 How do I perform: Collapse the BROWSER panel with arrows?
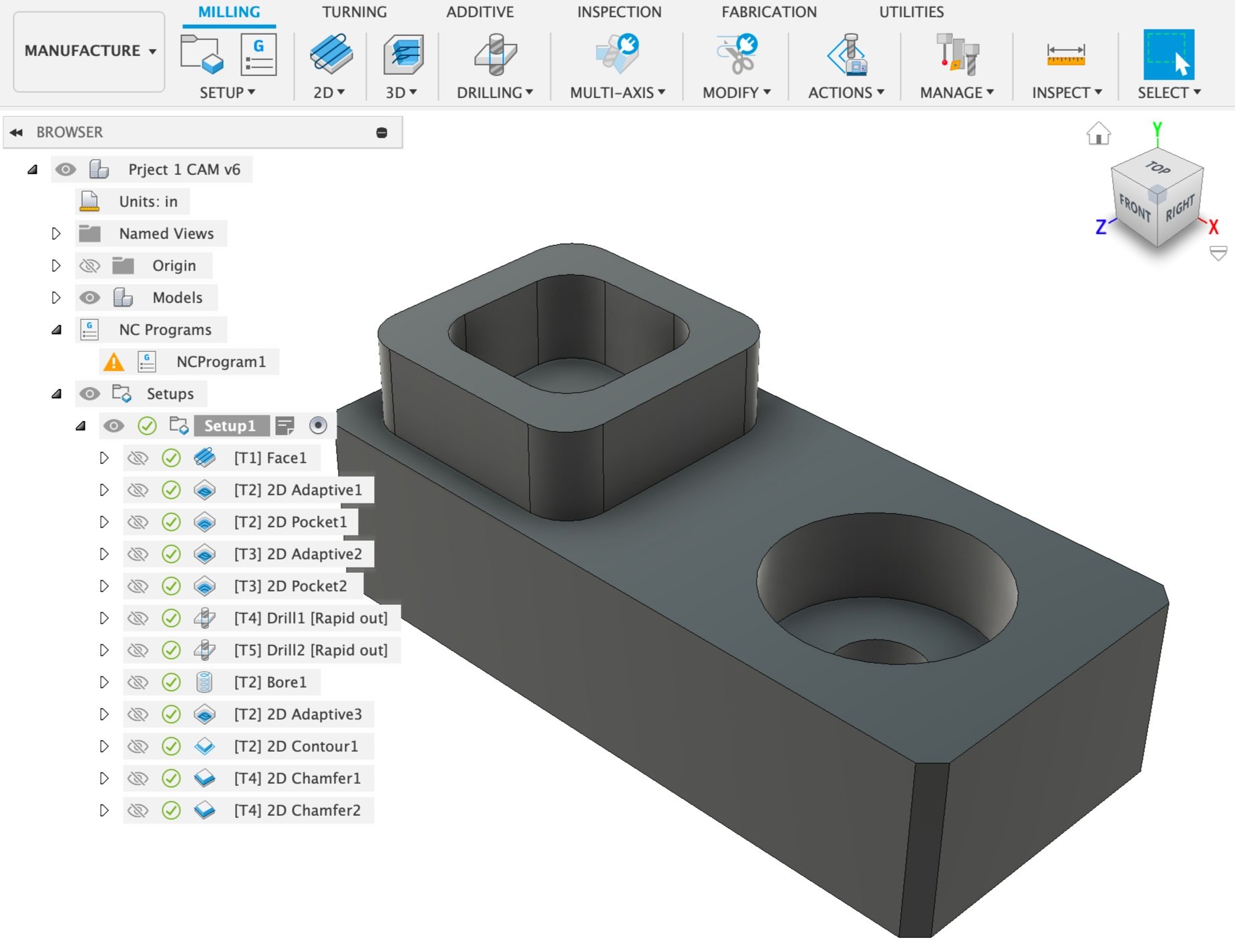click(17, 133)
